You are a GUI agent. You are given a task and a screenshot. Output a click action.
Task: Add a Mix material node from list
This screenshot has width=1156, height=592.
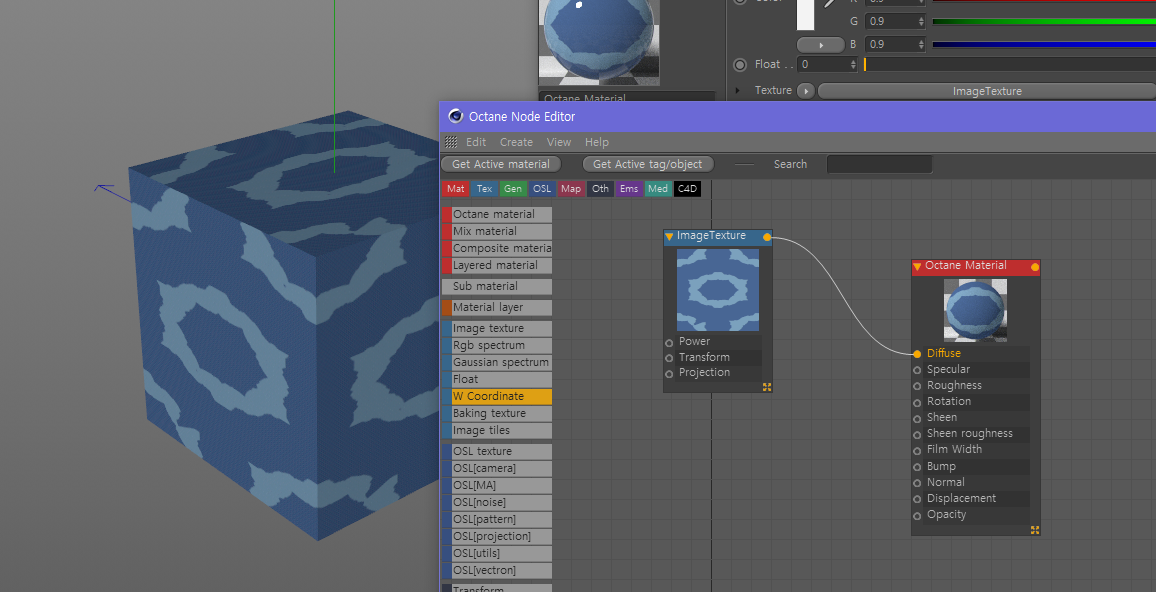tap(497, 231)
